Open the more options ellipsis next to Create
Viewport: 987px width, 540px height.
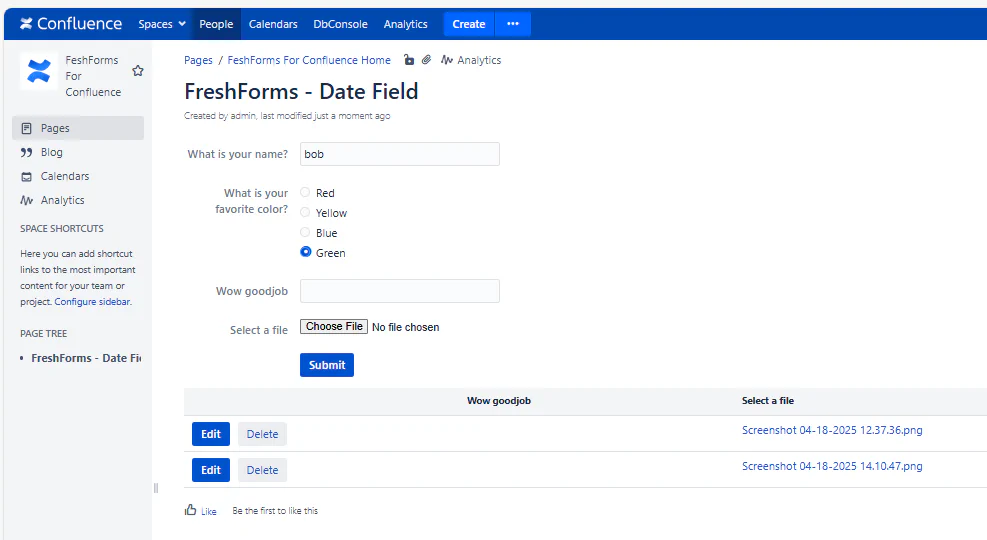coord(513,24)
